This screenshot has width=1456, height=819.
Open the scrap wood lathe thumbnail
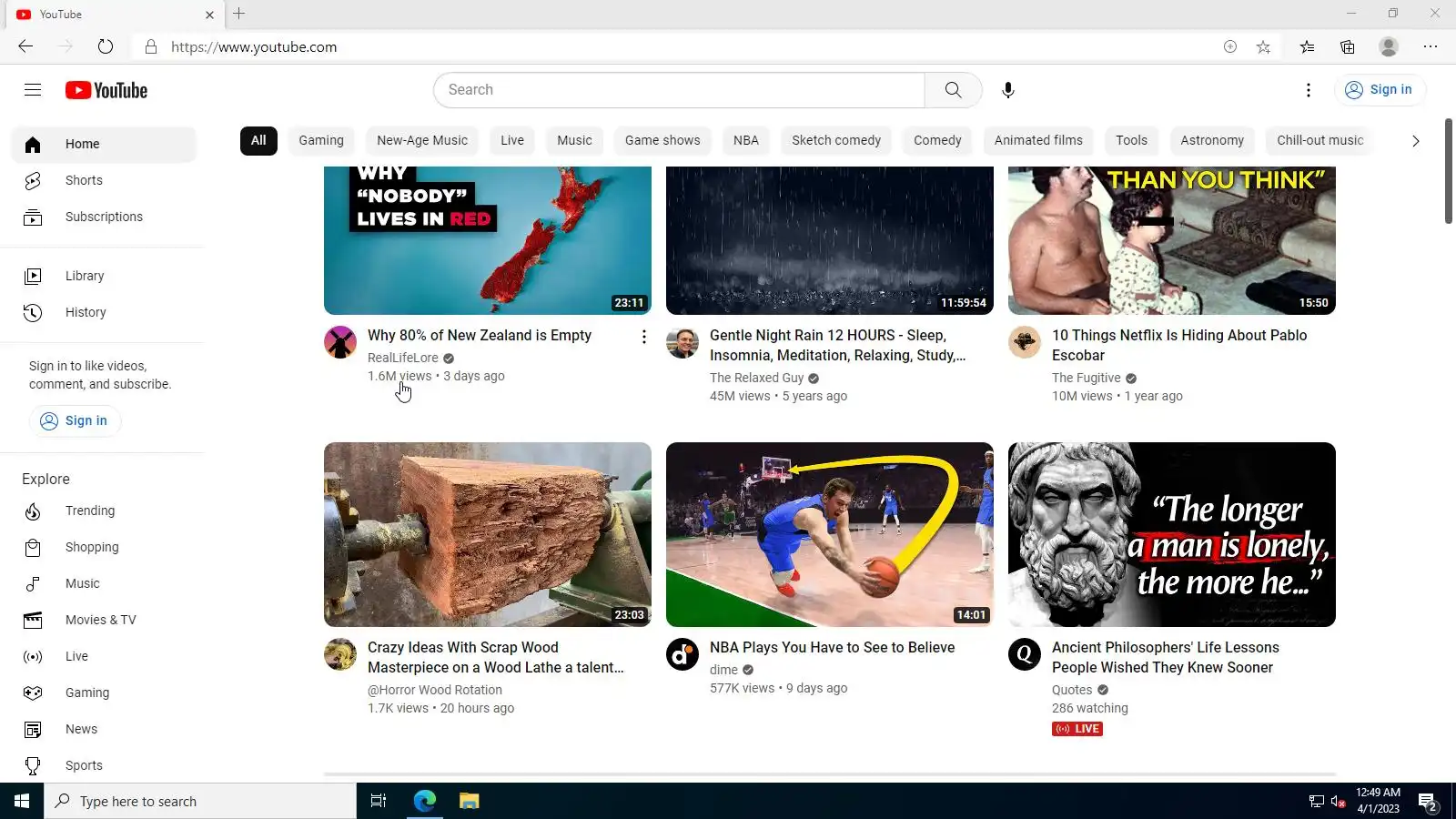point(488,534)
